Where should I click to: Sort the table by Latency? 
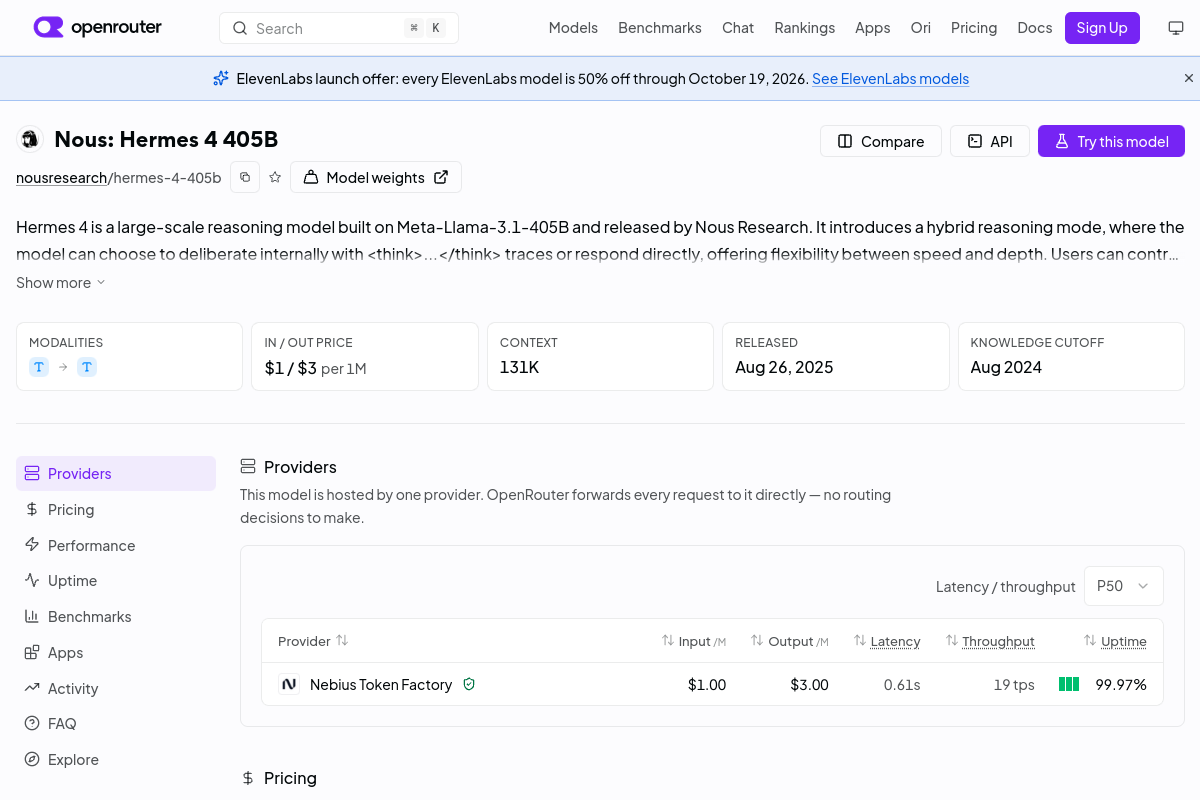[887, 641]
